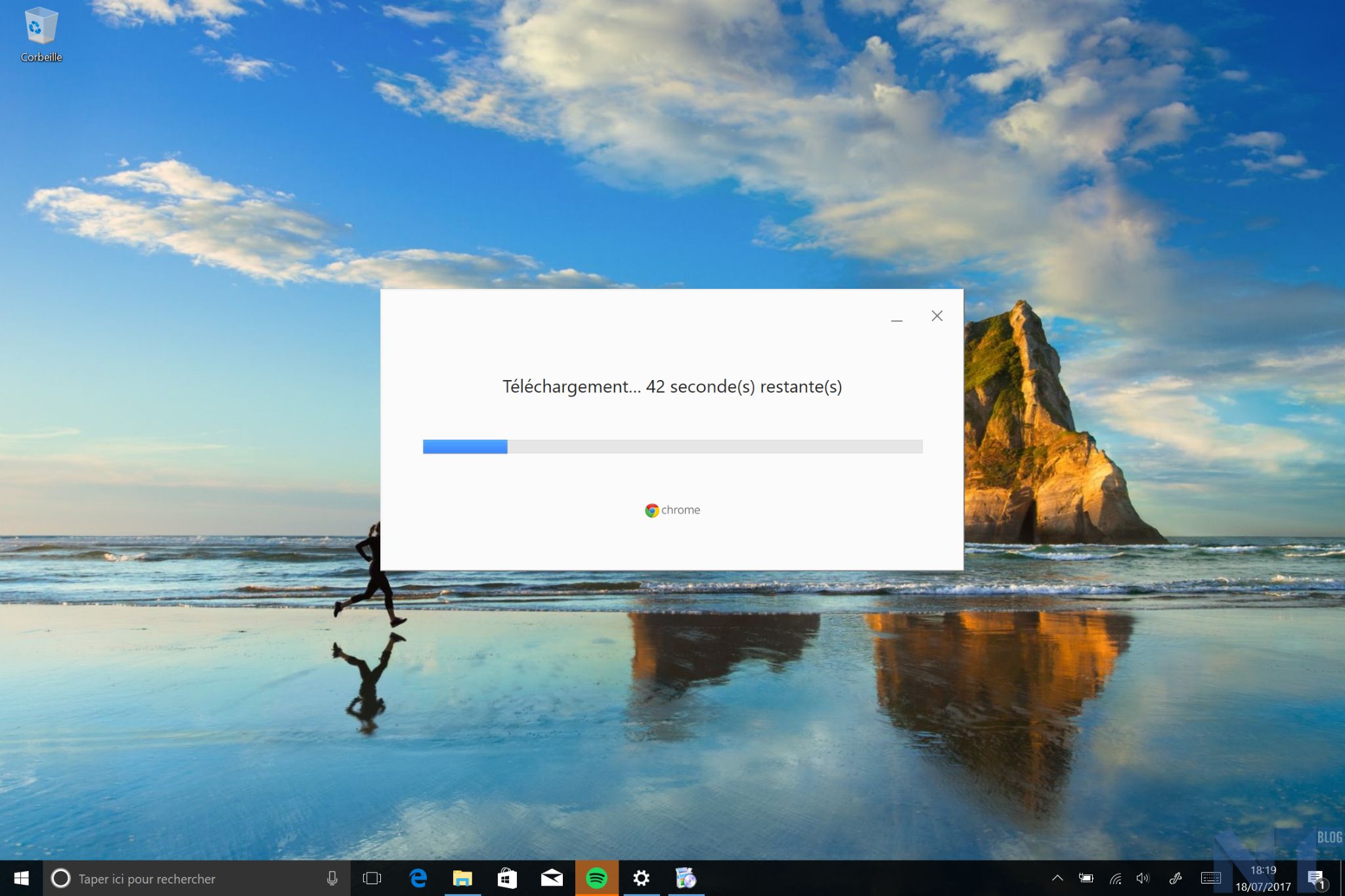This screenshot has width=1345, height=896.
Task: Open the volume control flyout
Action: (1143, 878)
